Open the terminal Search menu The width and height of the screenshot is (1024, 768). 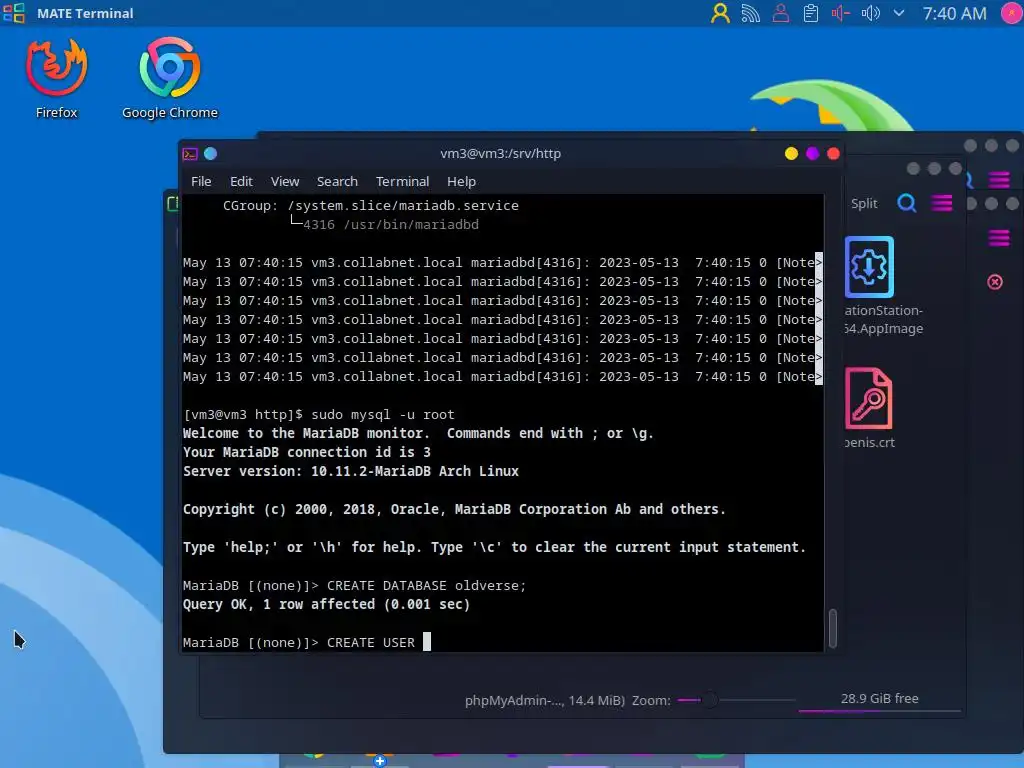click(x=337, y=182)
